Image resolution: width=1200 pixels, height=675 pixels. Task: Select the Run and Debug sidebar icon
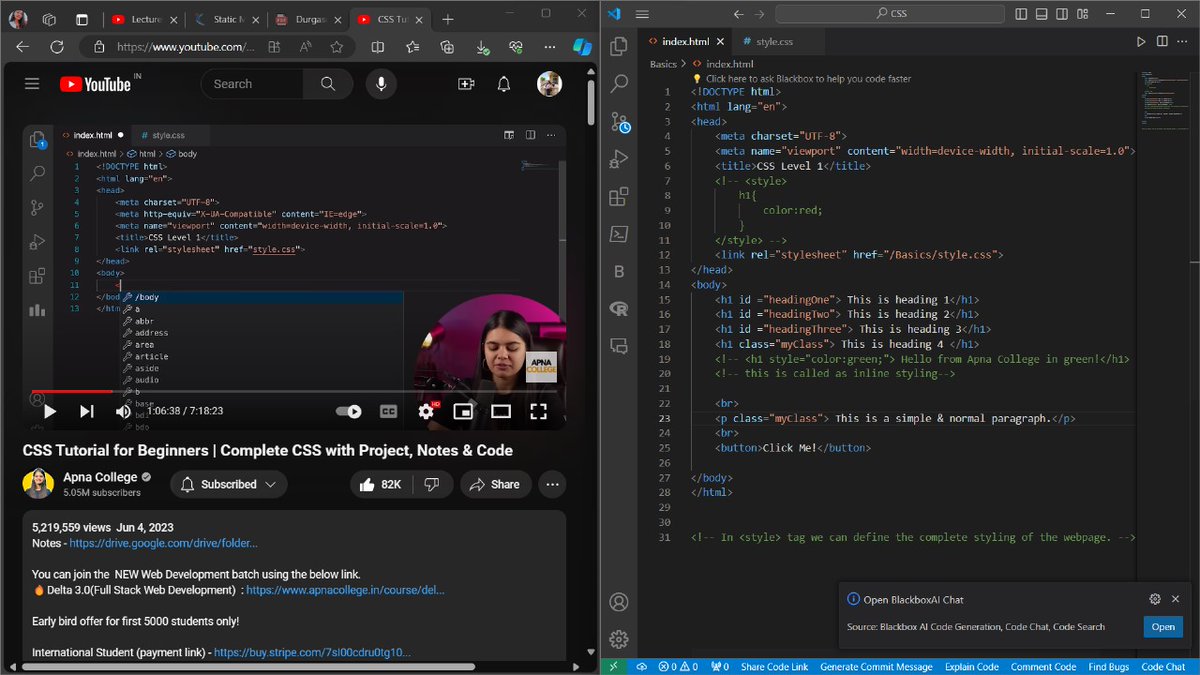point(618,158)
